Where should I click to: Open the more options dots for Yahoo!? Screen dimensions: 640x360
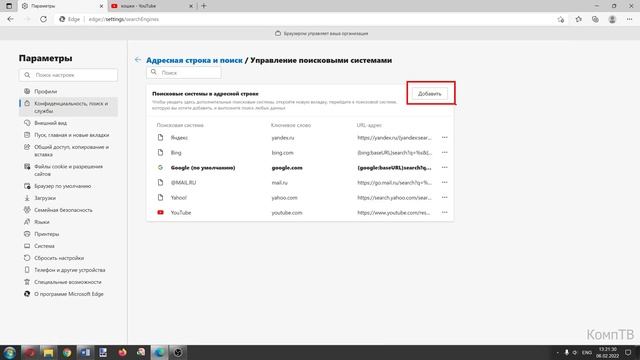click(444, 198)
